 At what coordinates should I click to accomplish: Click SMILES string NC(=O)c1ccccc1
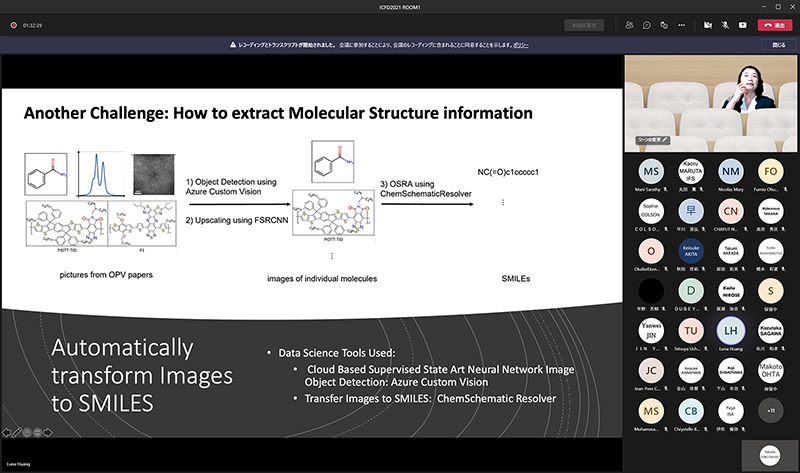point(508,172)
